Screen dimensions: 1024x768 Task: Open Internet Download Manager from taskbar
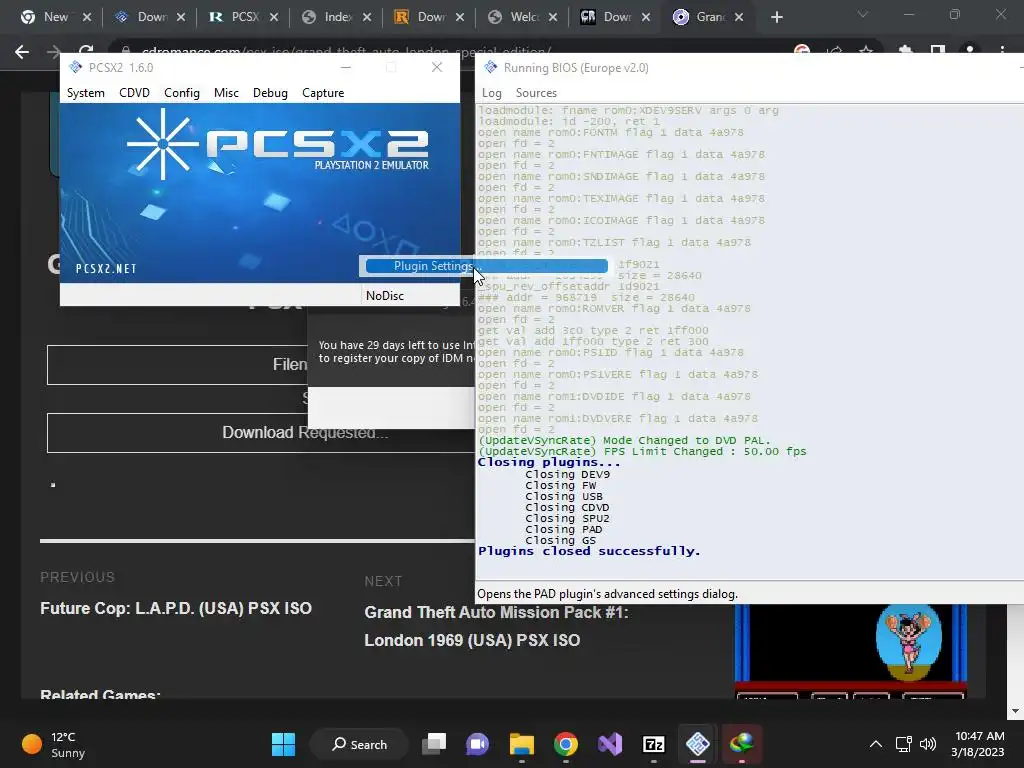[x=742, y=744]
